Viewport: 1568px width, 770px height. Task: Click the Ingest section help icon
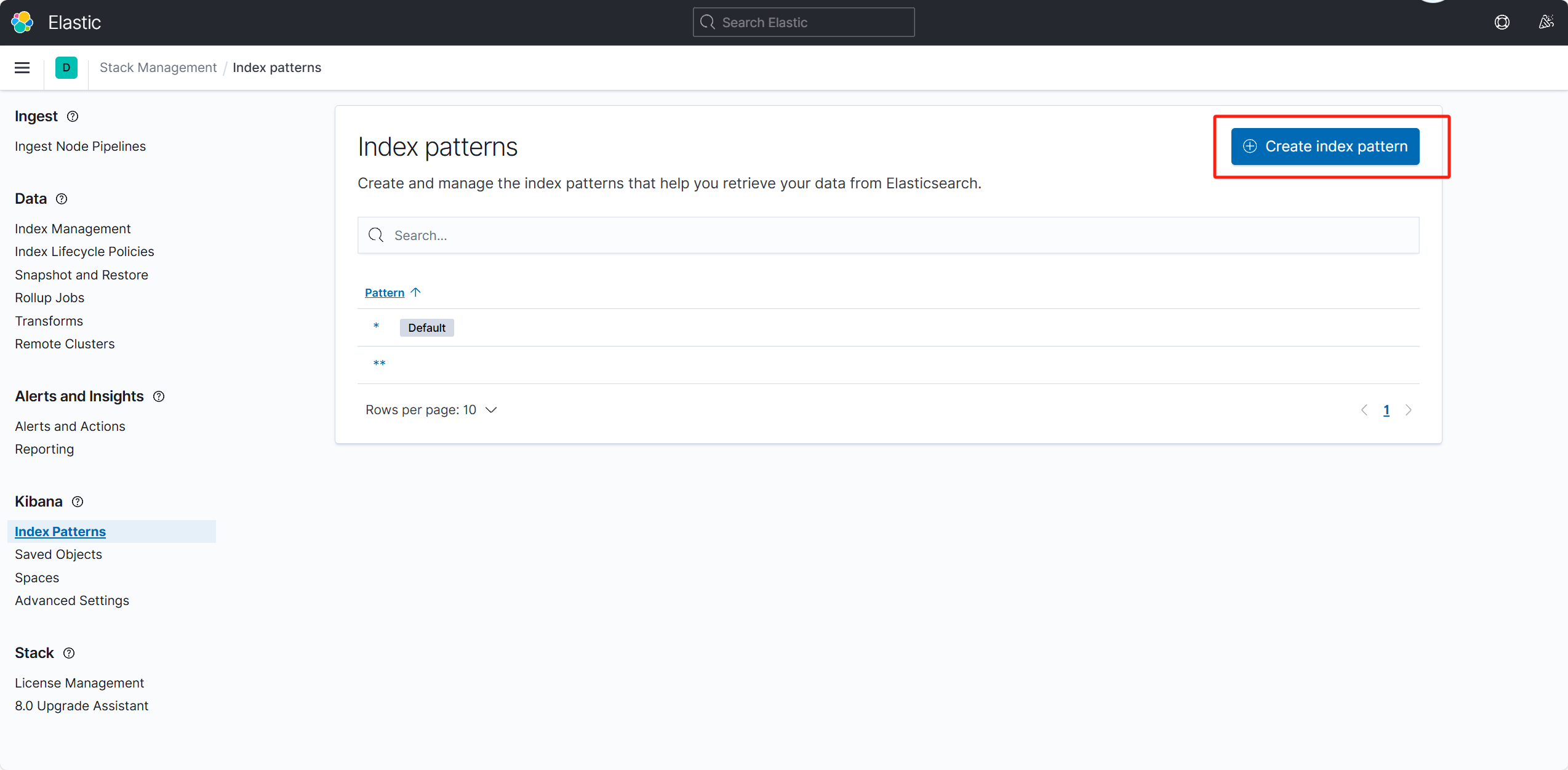point(73,116)
